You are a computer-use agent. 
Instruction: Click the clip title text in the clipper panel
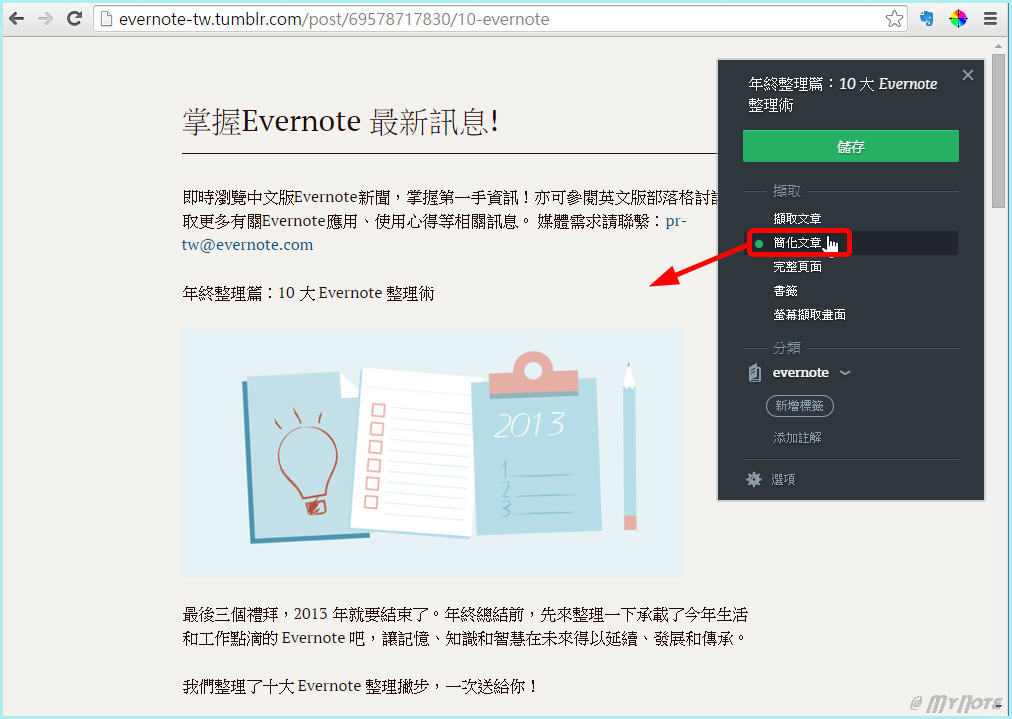[842, 94]
